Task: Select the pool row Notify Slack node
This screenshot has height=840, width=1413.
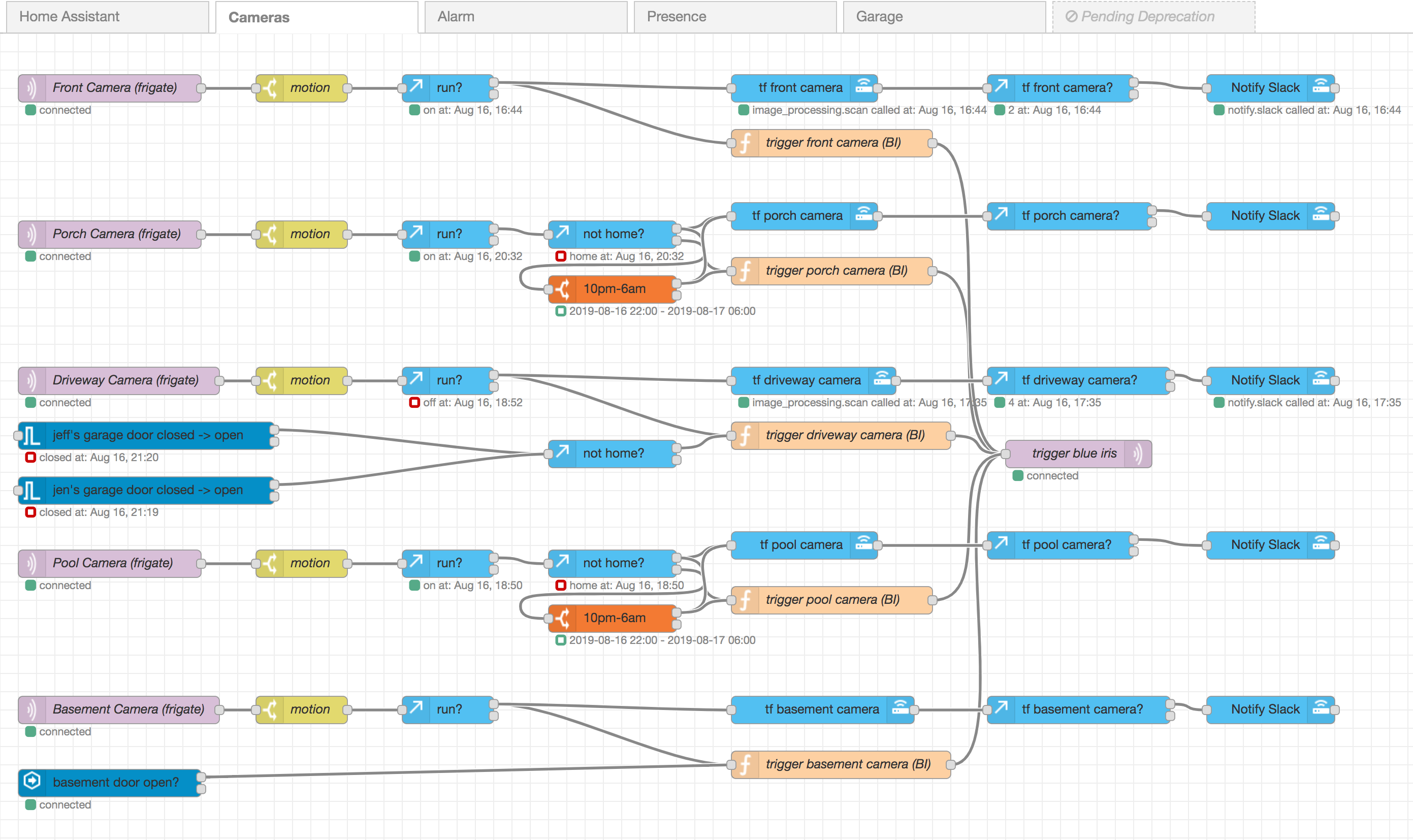Action: [1270, 545]
